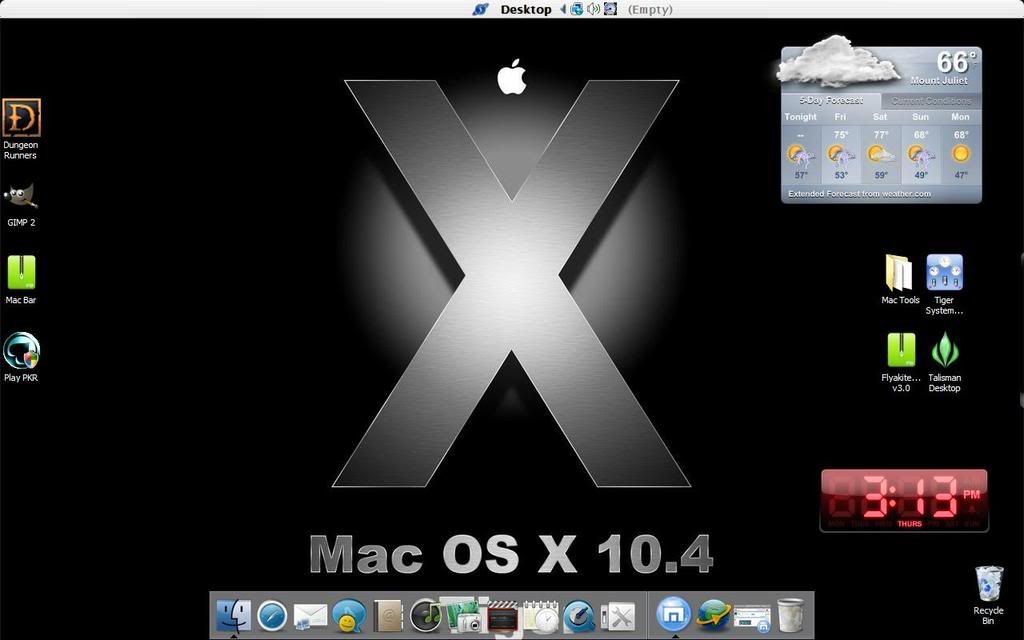Screen dimensions: 1024x640
Task: Launch the iMovie clapperboard in the dock
Action: [x=502, y=616]
